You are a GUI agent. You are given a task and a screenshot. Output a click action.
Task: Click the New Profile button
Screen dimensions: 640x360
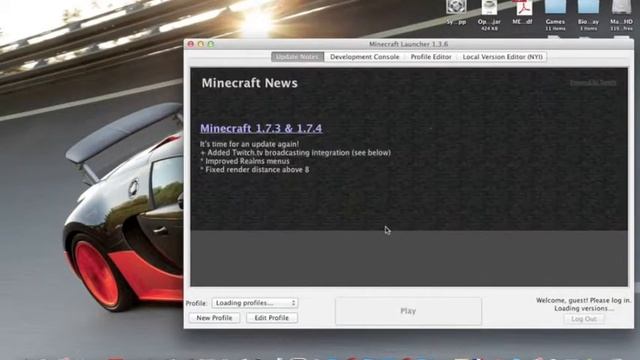pyautogui.click(x=214, y=318)
